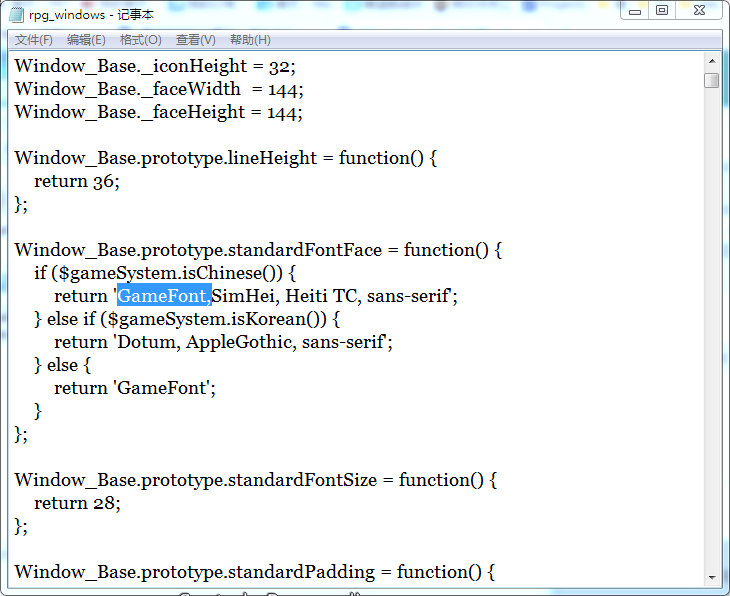Open the 帮助(H) menu

(x=250, y=40)
